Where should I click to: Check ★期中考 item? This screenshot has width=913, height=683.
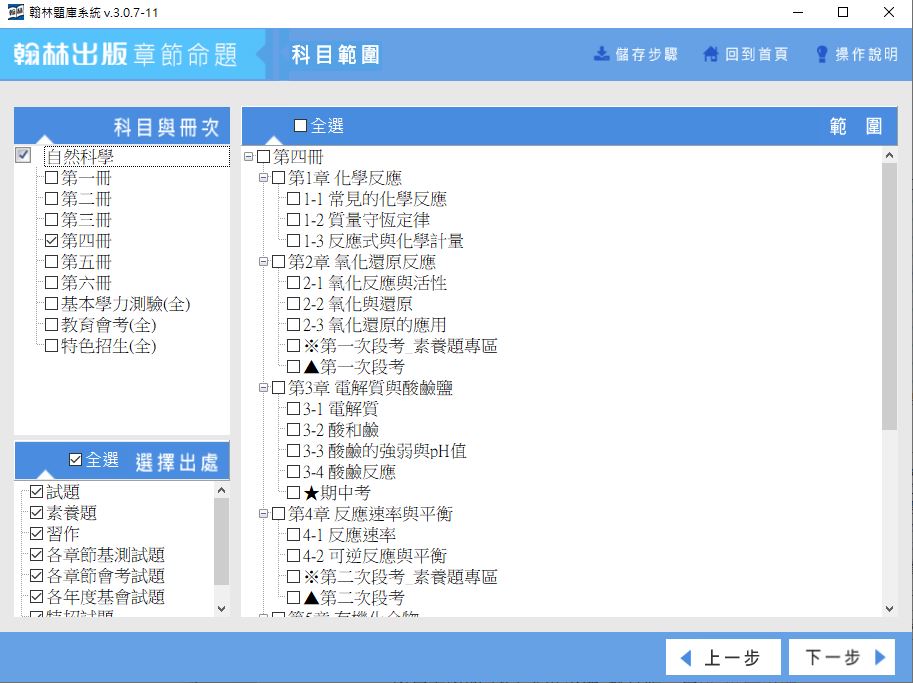coord(293,492)
